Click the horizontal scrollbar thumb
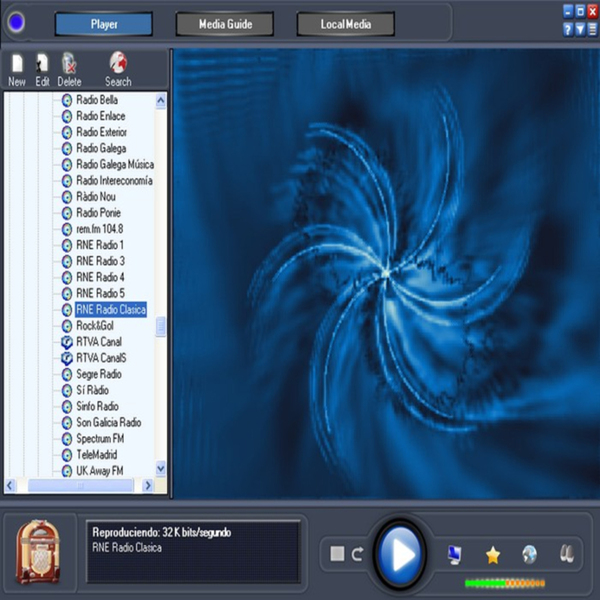Image resolution: width=600 pixels, height=600 pixels. (81, 485)
